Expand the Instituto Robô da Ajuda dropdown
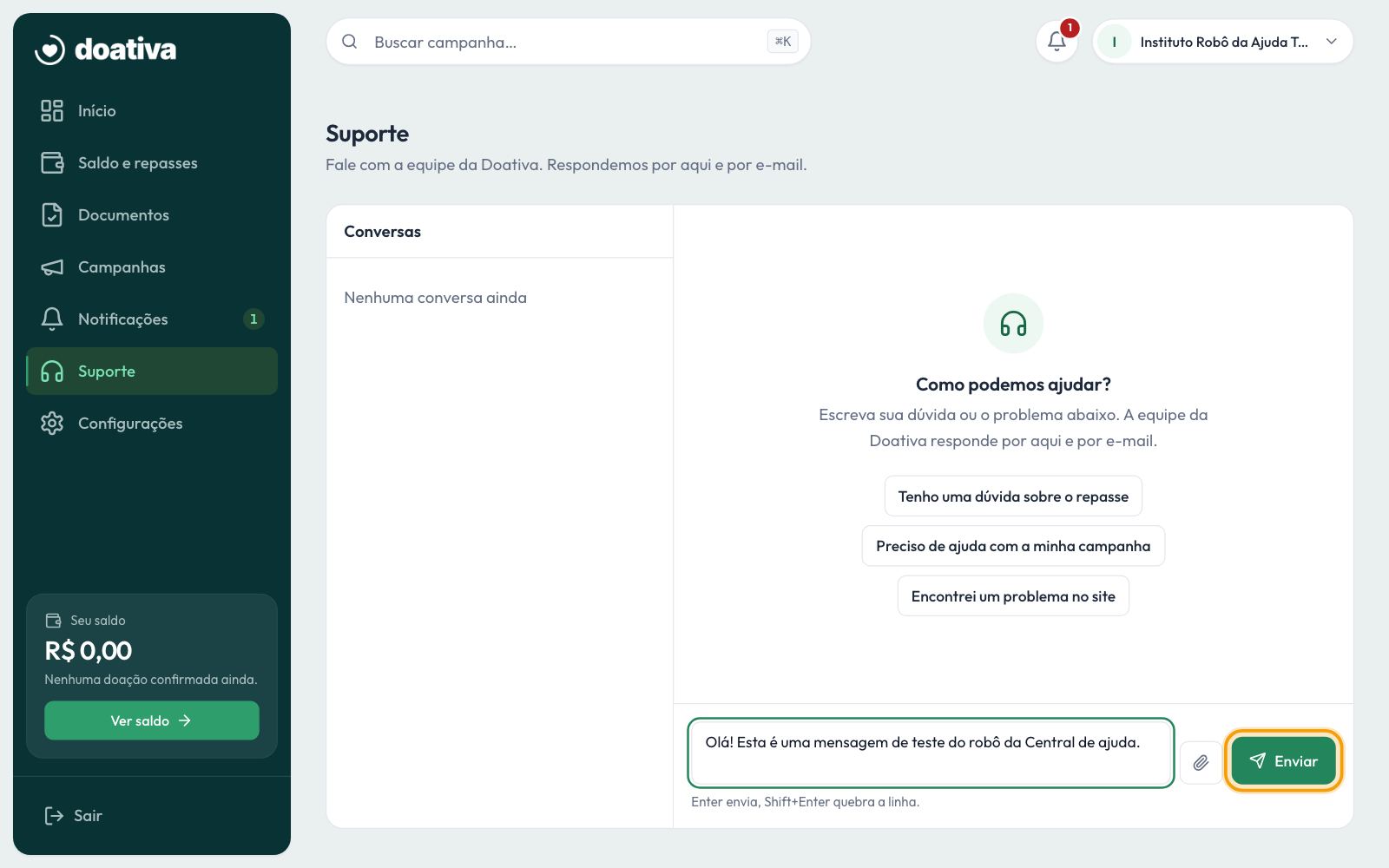This screenshot has height=868, width=1389. click(1222, 42)
